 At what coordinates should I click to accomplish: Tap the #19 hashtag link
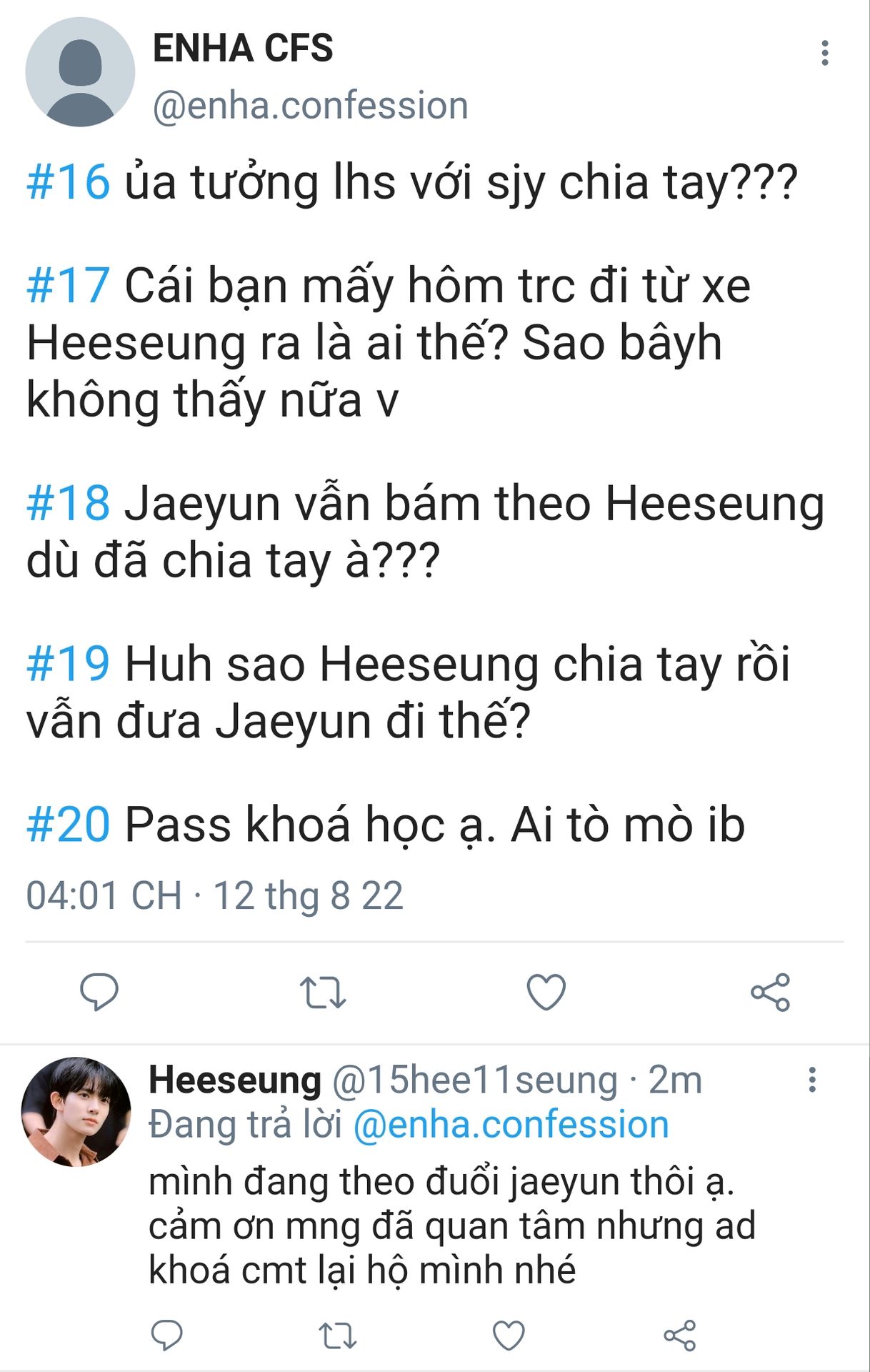coord(69,664)
